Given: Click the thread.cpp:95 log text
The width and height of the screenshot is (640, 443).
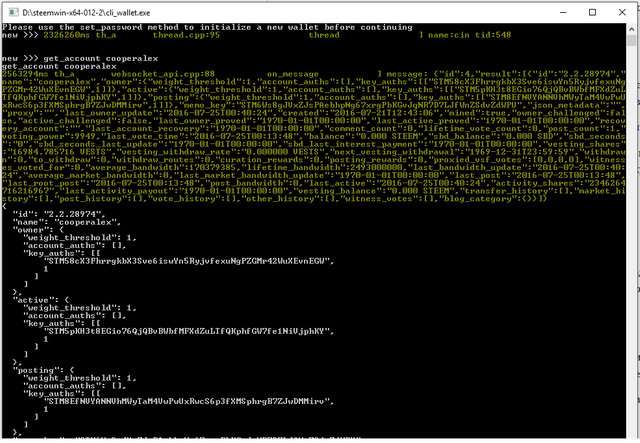Looking at the screenshot, I should click(x=186, y=35).
